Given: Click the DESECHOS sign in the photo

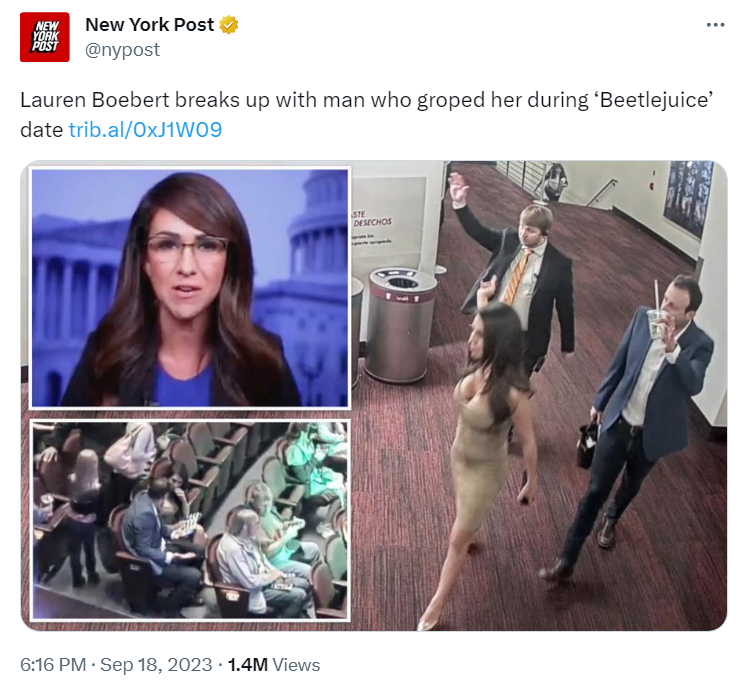Looking at the screenshot, I should [372, 222].
